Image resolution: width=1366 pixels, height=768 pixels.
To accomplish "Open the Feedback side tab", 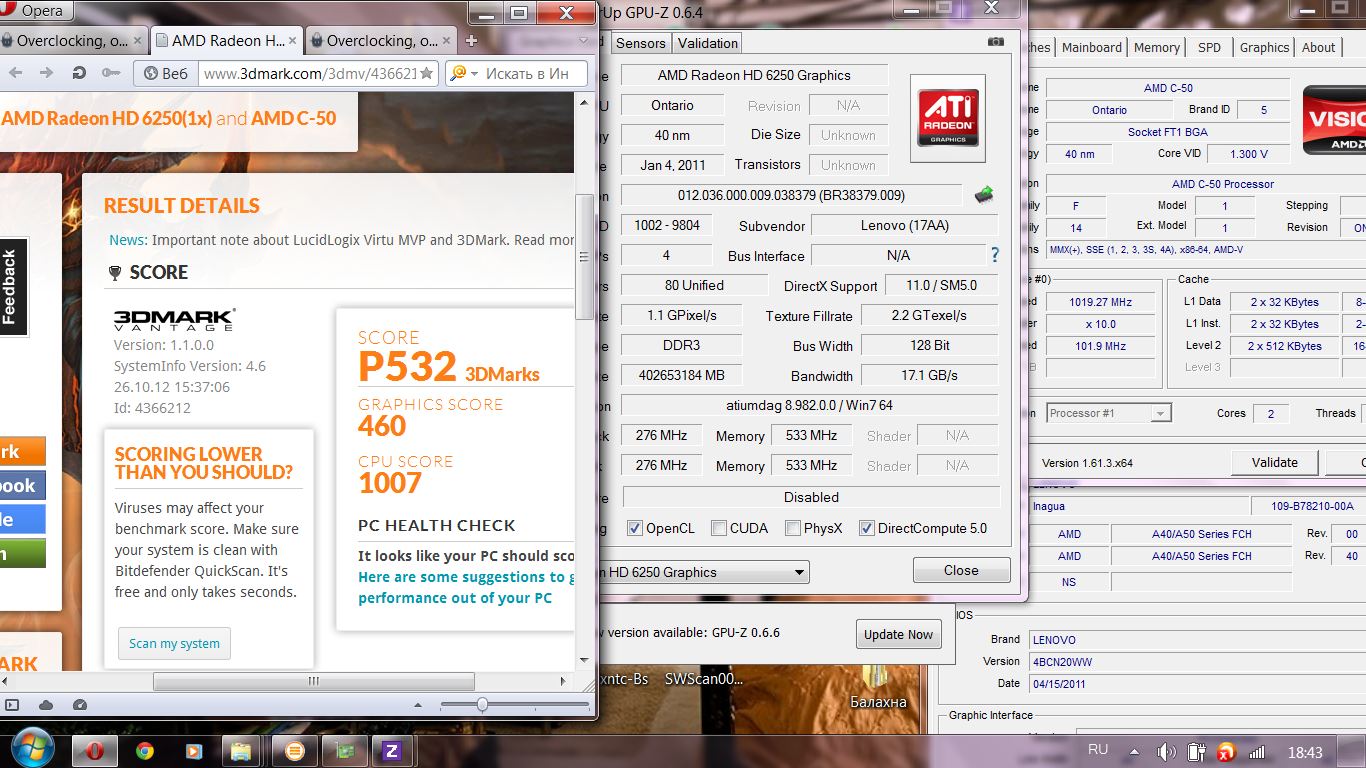I will pyautogui.click(x=12, y=287).
